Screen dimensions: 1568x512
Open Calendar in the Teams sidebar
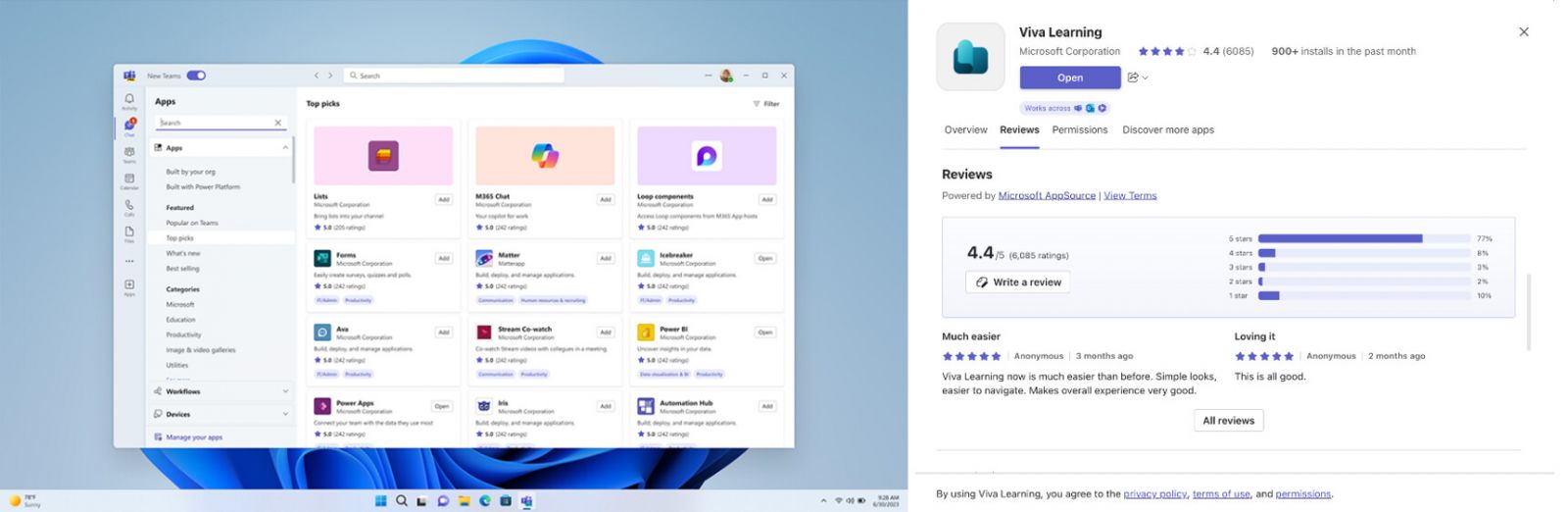click(129, 180)
